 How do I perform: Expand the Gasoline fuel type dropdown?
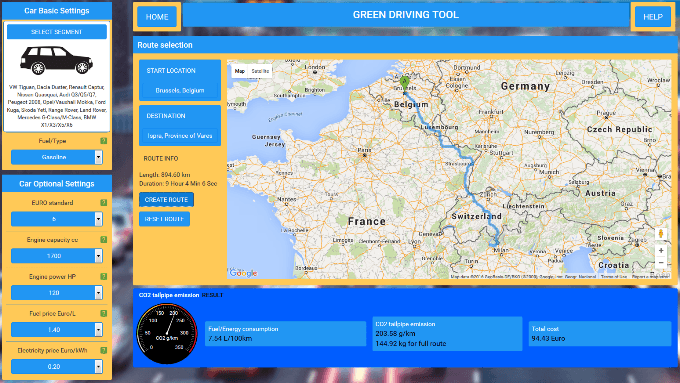[57, 157]
